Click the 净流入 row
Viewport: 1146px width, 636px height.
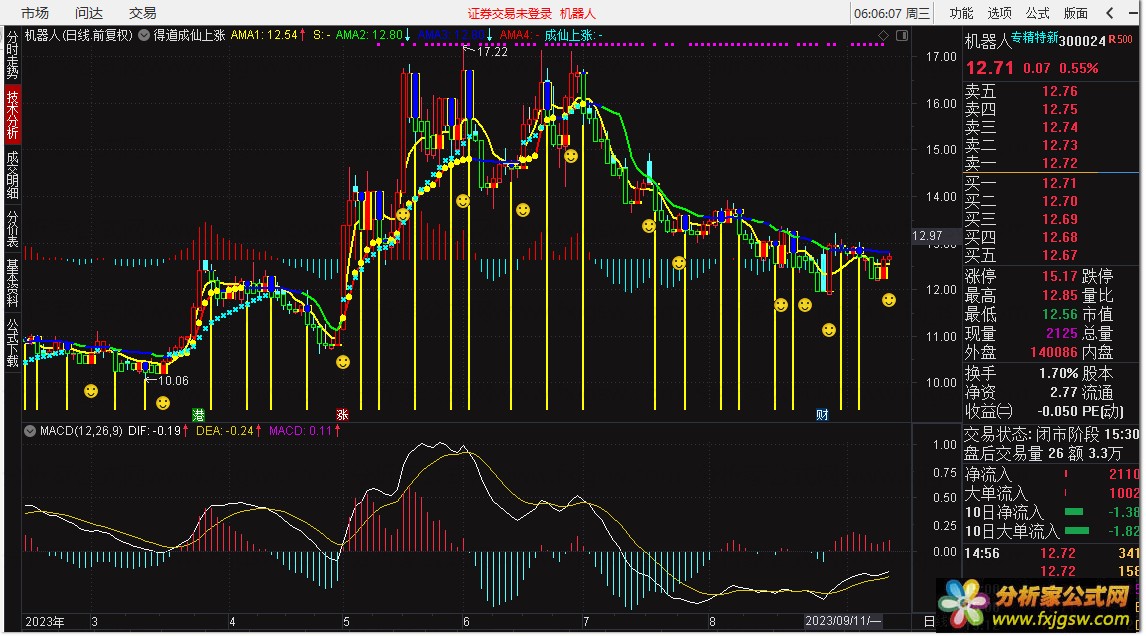[x=1051, y=474]
